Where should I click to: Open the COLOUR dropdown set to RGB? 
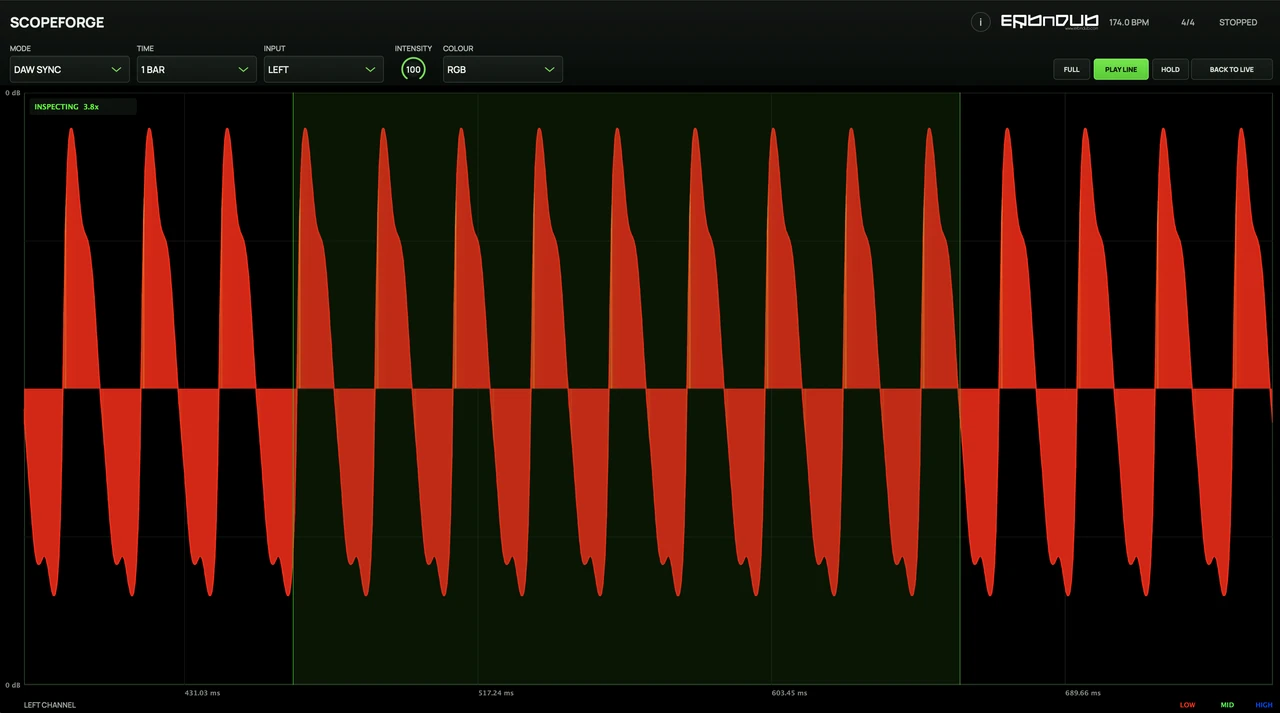click(x=503, y=70)
